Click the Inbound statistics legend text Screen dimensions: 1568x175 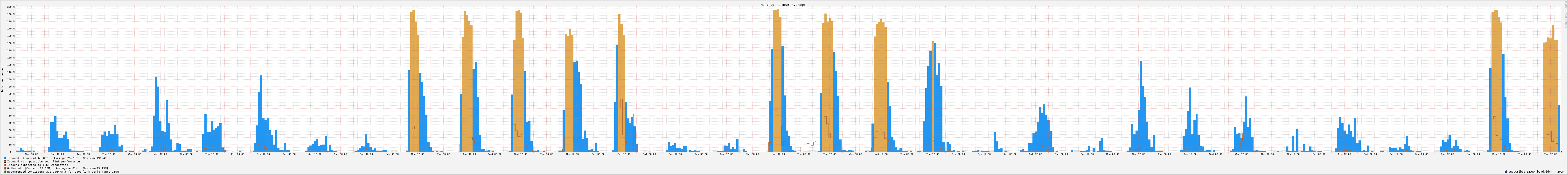click(x=58, y=158)
